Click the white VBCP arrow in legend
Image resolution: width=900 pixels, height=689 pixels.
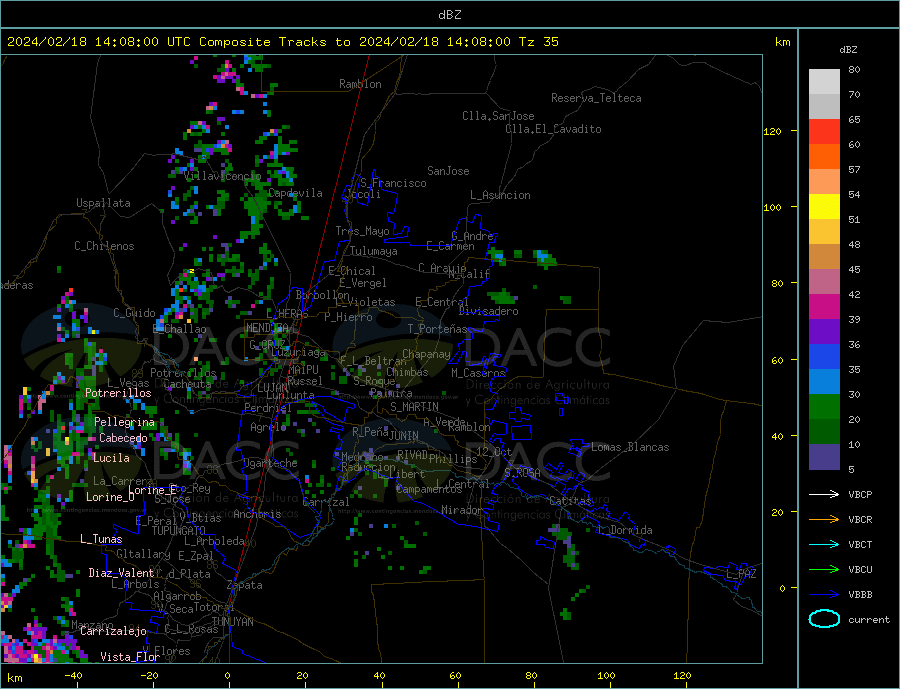pyautogui.click(x=825, y=494)
